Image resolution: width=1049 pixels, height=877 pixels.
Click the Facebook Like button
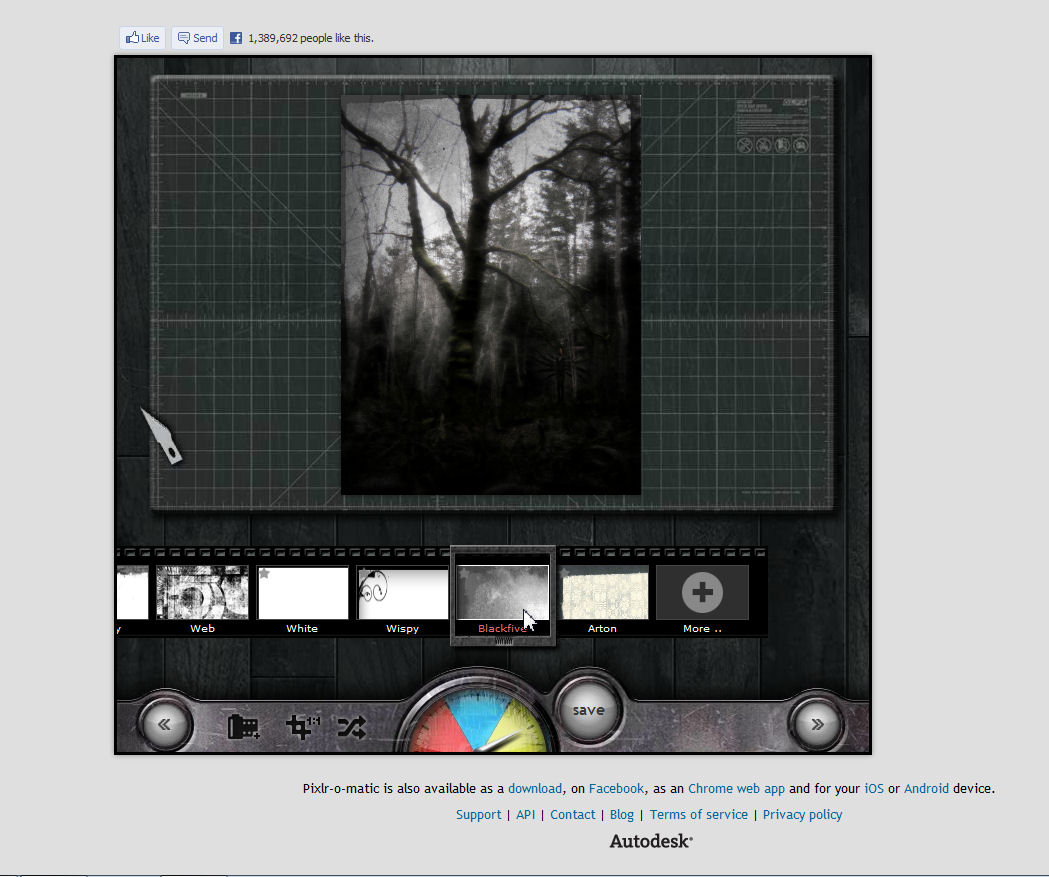tap(142, 38)
